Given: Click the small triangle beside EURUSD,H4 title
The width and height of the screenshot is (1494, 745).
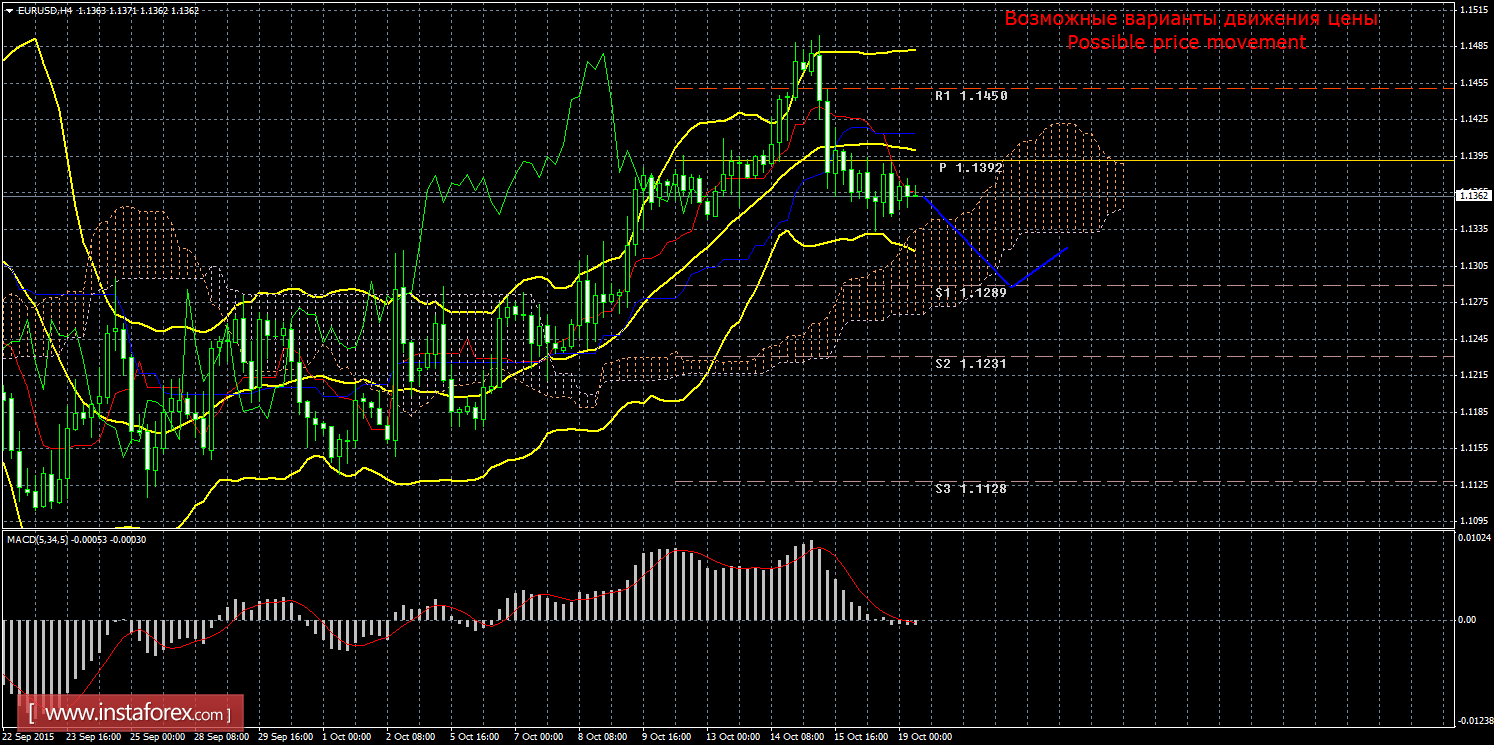Looking at the screenshot, I should 10,11.
